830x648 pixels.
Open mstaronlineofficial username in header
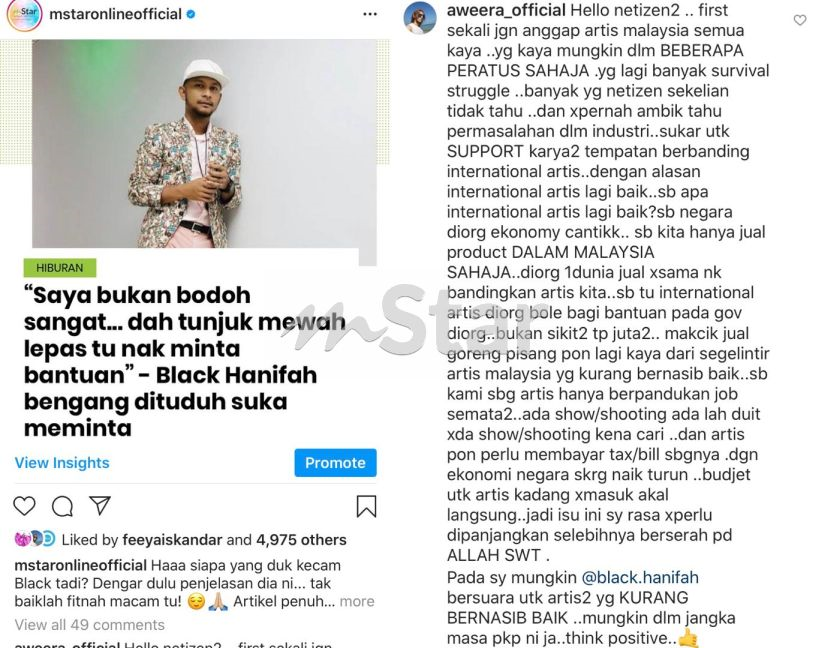coord(115,14)
